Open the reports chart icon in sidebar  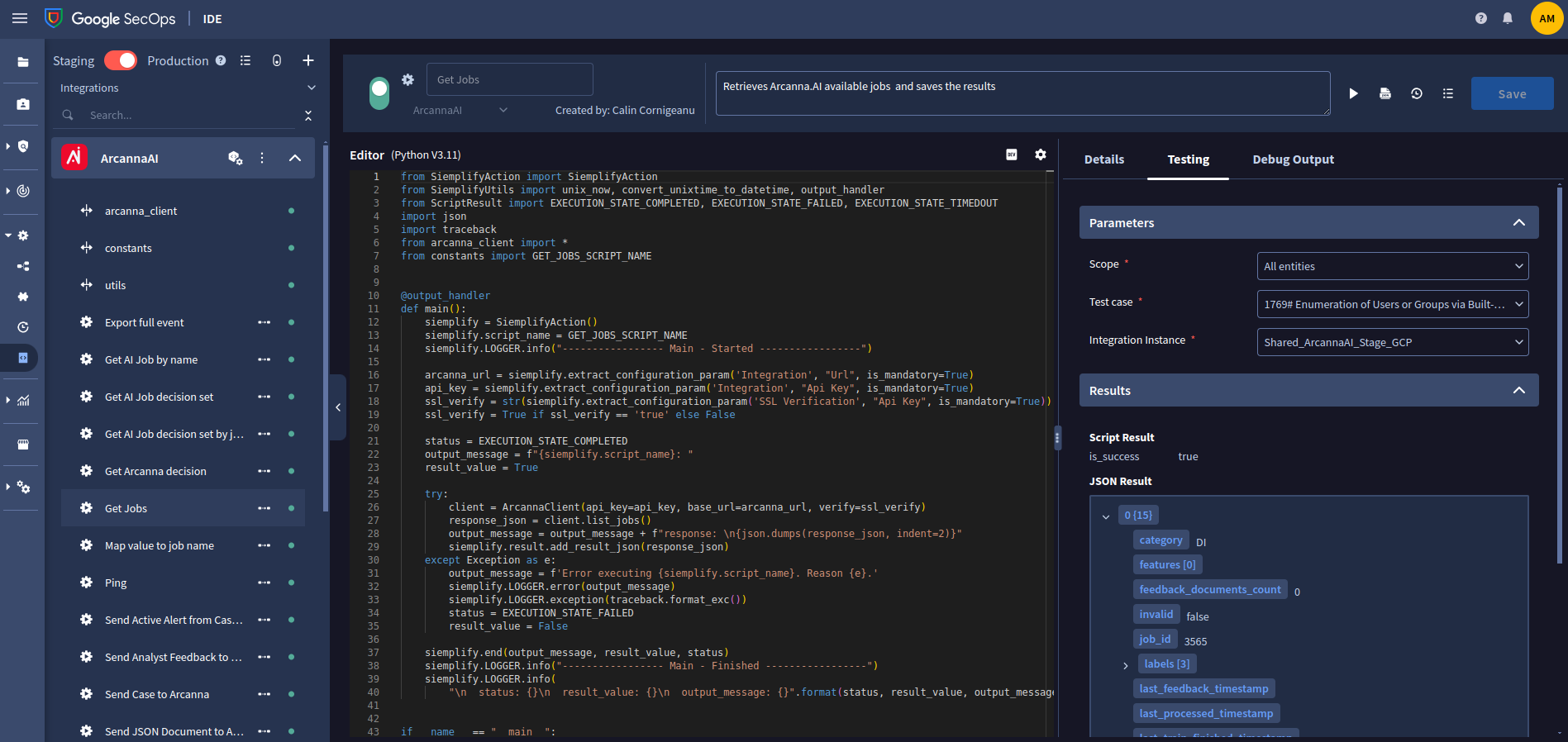[x=23, y=401]
